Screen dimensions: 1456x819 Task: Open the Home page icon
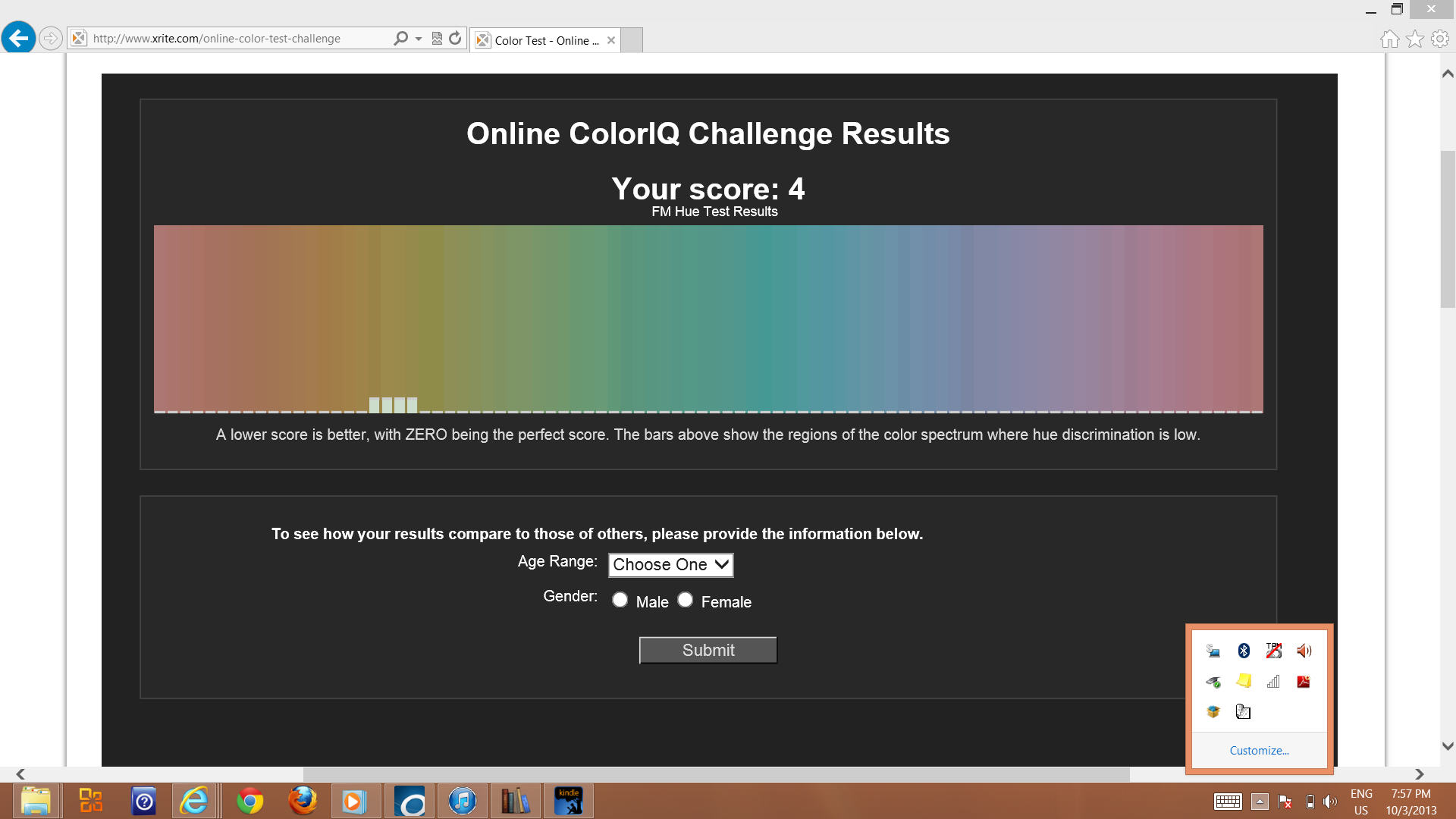(1389, 39)
